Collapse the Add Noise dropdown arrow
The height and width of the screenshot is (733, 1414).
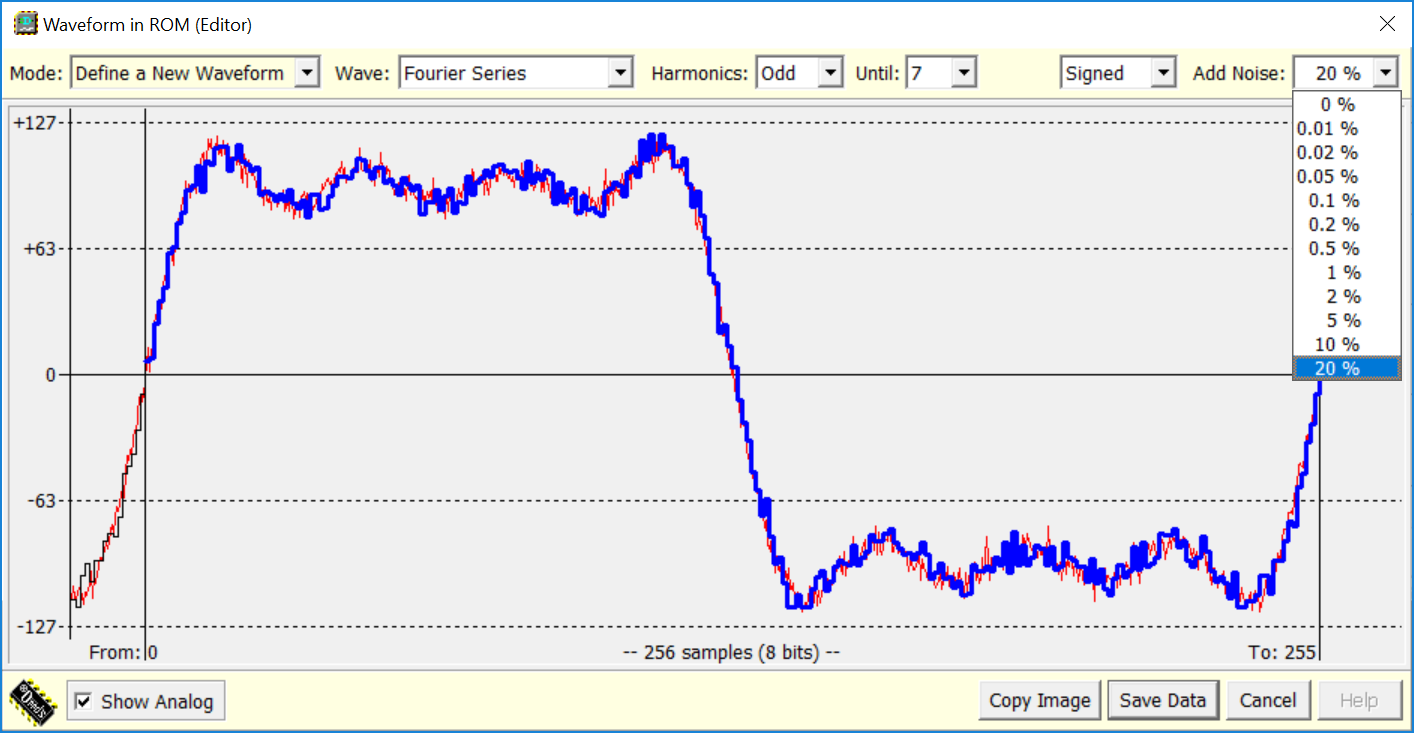(1385, 73)
